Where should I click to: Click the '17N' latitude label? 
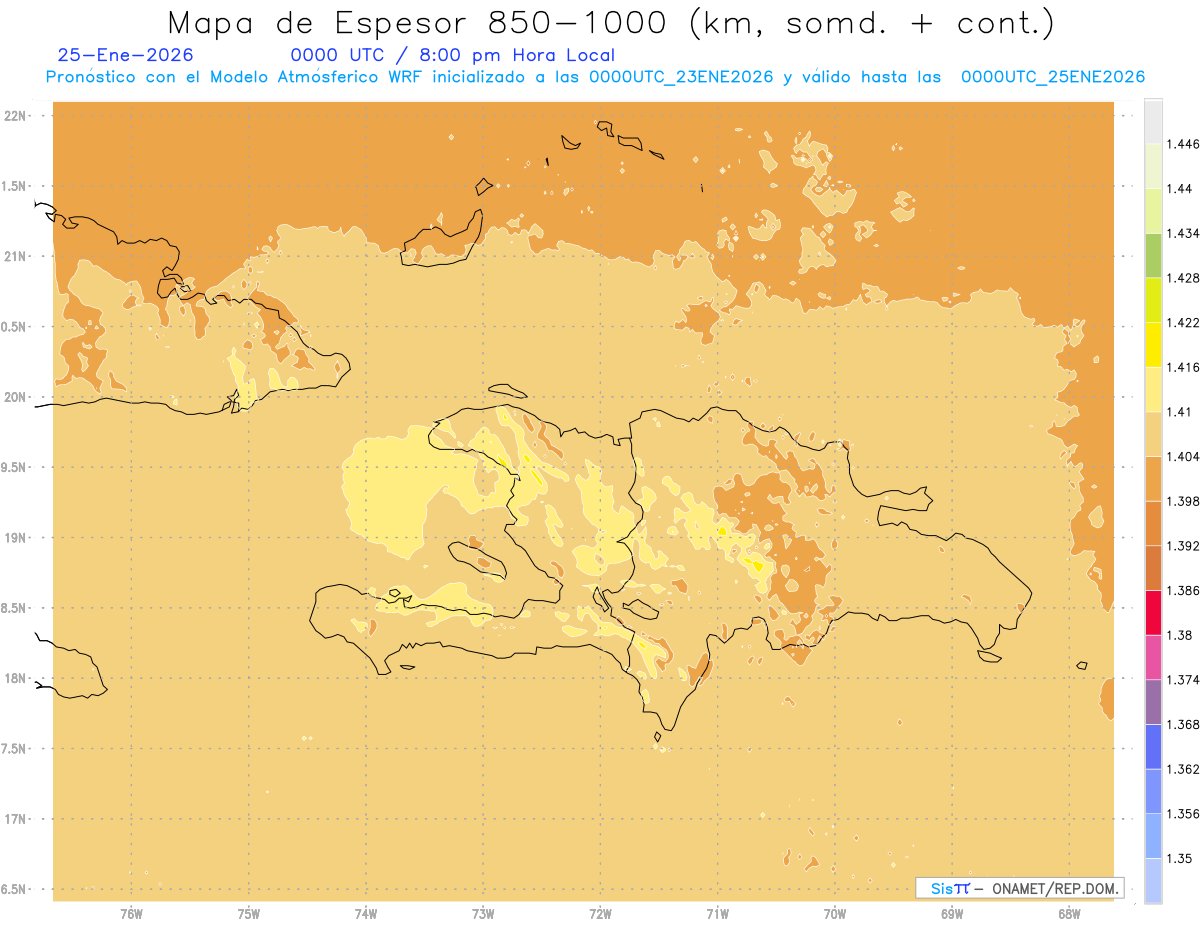click(x=14, y=819)
